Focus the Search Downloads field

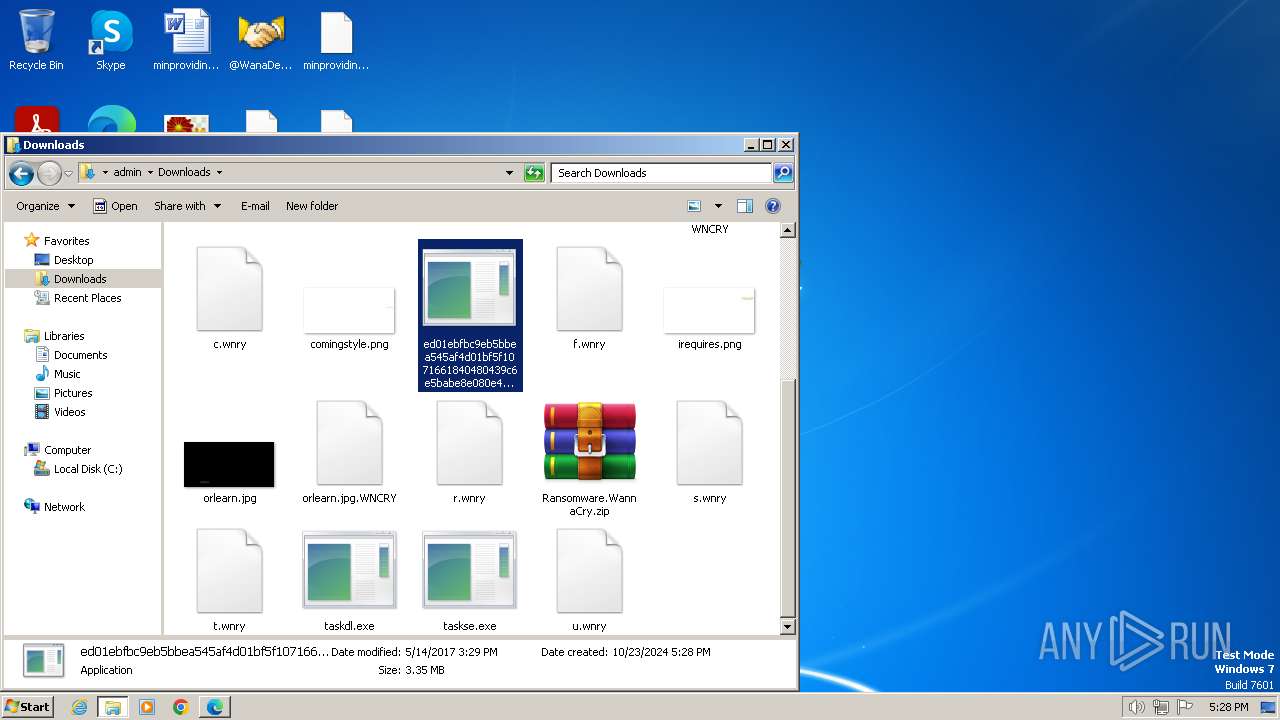661,173
